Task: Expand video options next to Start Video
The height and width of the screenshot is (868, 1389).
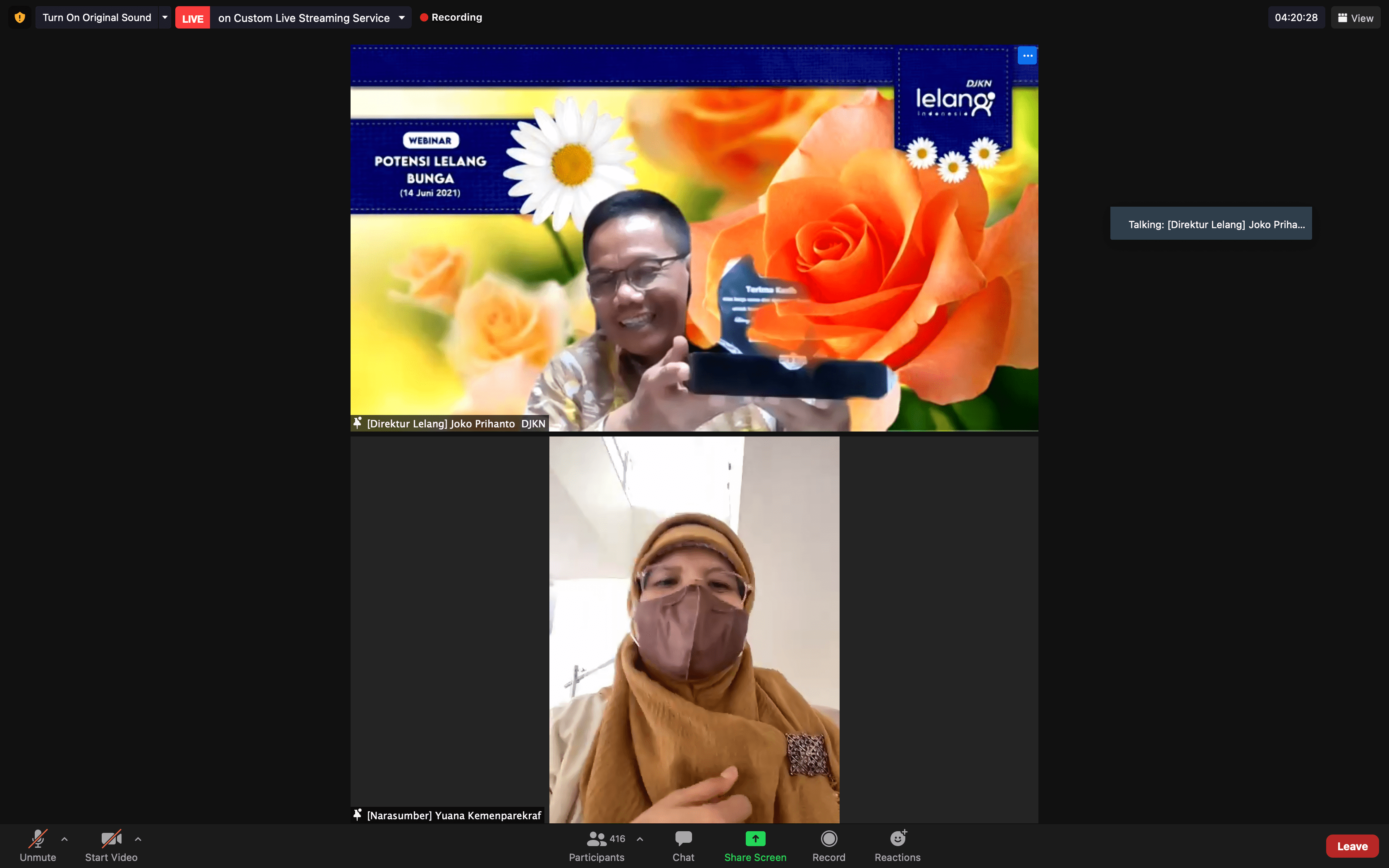Action: pyautogui.click(x=138, y=839)
